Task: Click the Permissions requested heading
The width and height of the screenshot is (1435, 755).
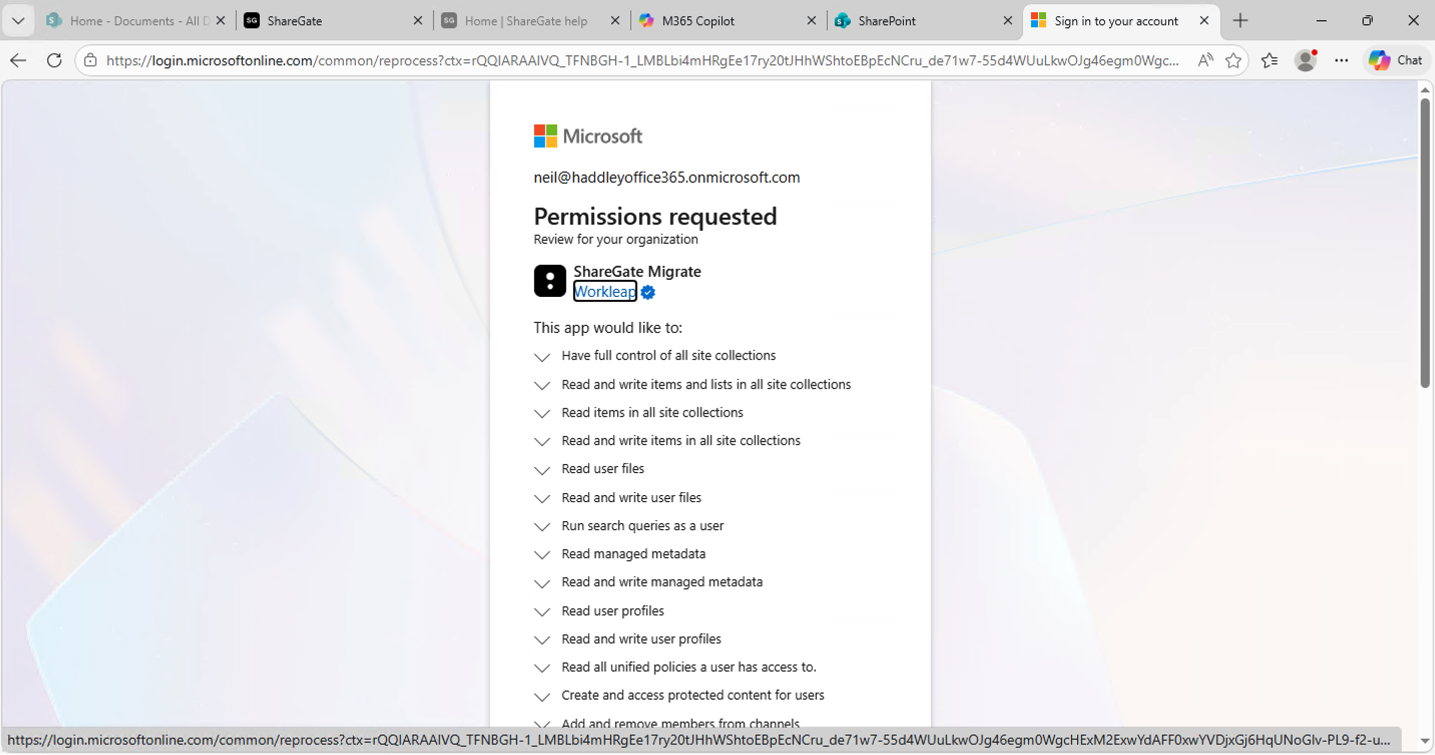Action: click(655, 216)
